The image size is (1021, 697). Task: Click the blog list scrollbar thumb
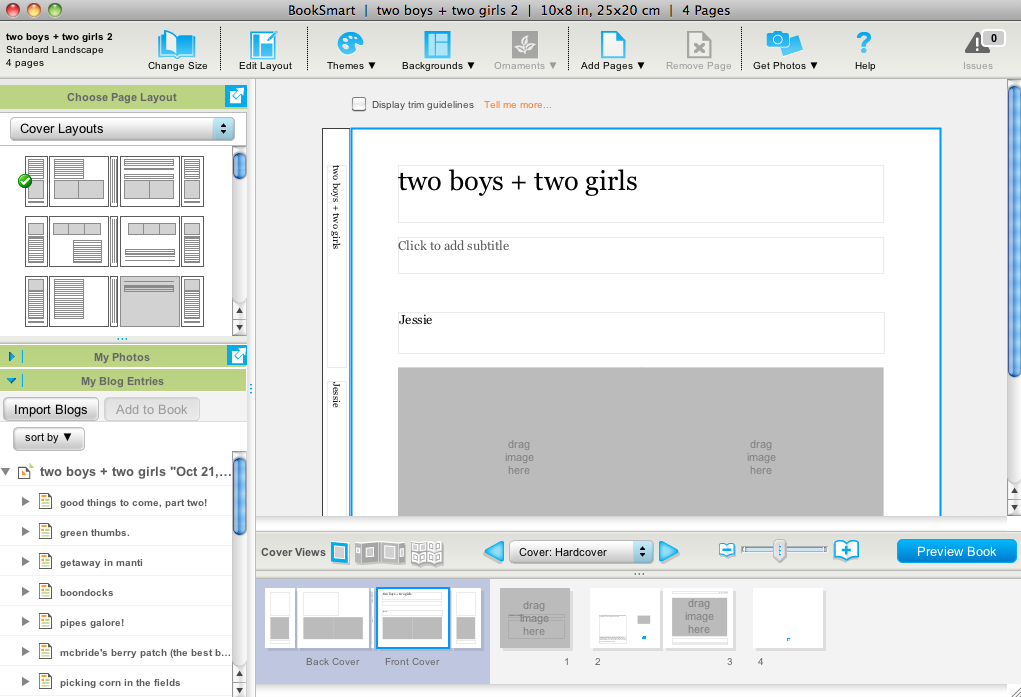240,496
